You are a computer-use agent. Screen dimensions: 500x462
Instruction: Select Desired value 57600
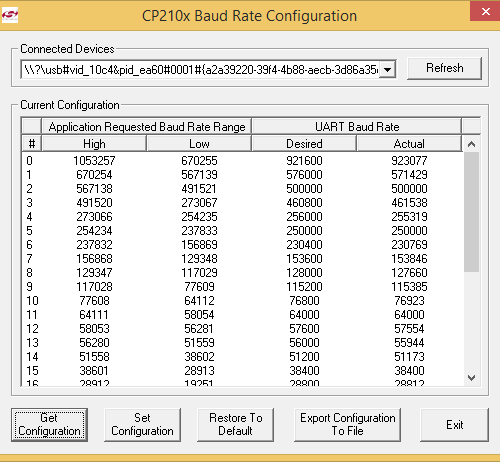pyautogui.click(x=304, y=329)
